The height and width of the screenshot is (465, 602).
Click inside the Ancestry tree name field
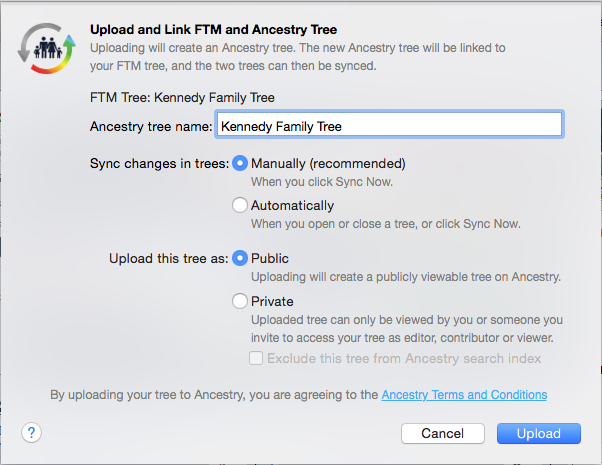click(389, 124)
